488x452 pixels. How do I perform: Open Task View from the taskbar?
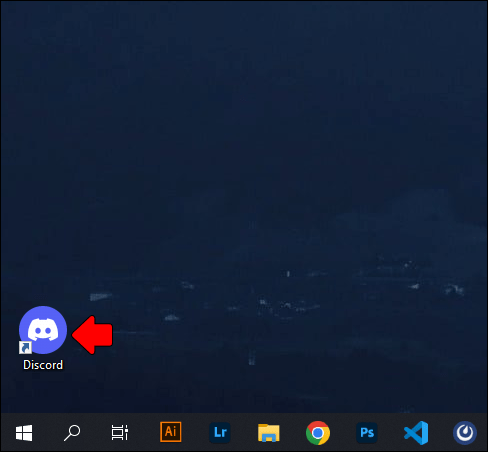pyautogui.click(x=120, y=433)
